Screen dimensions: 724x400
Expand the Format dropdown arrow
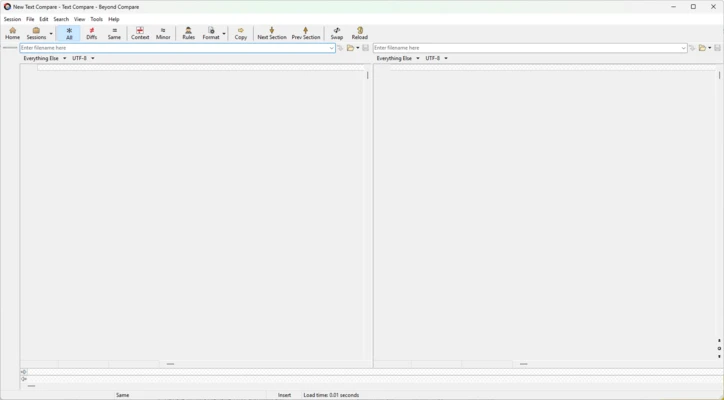click(x=224, y=34)
